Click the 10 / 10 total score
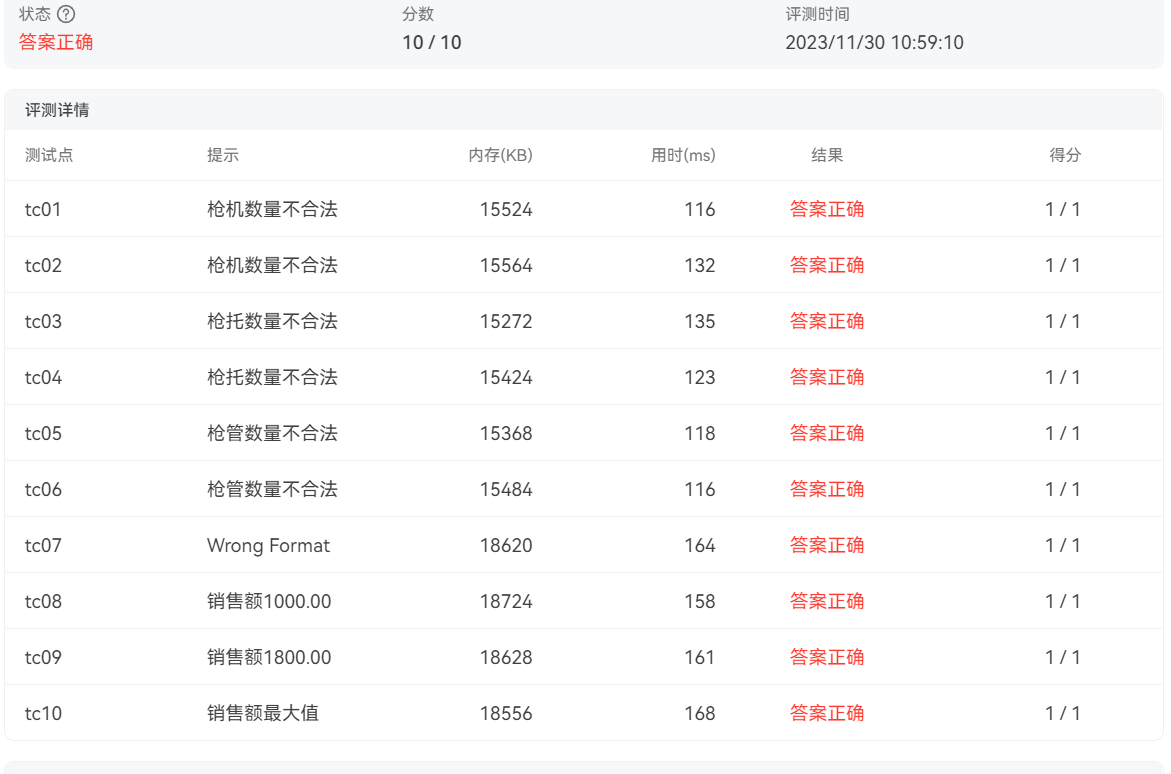 click(x=432, y=42)
